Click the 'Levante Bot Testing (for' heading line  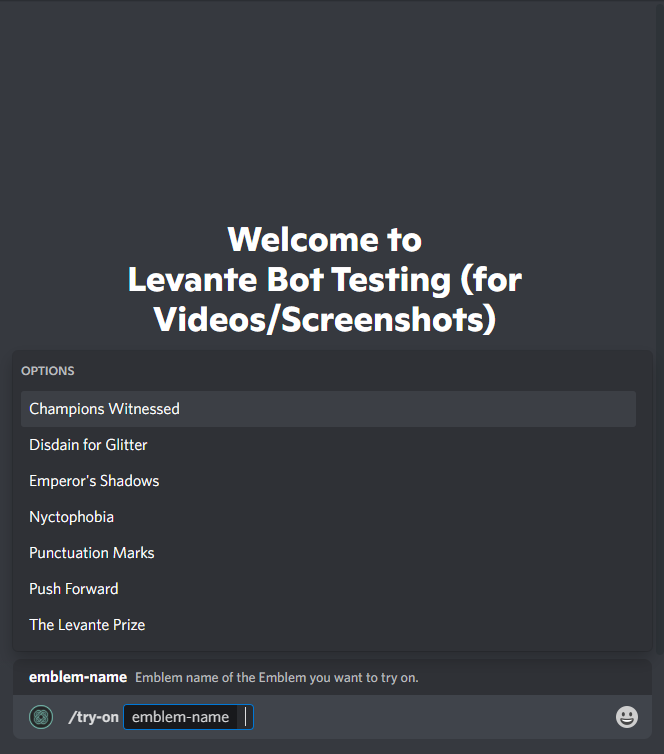[x=325, y=280]
